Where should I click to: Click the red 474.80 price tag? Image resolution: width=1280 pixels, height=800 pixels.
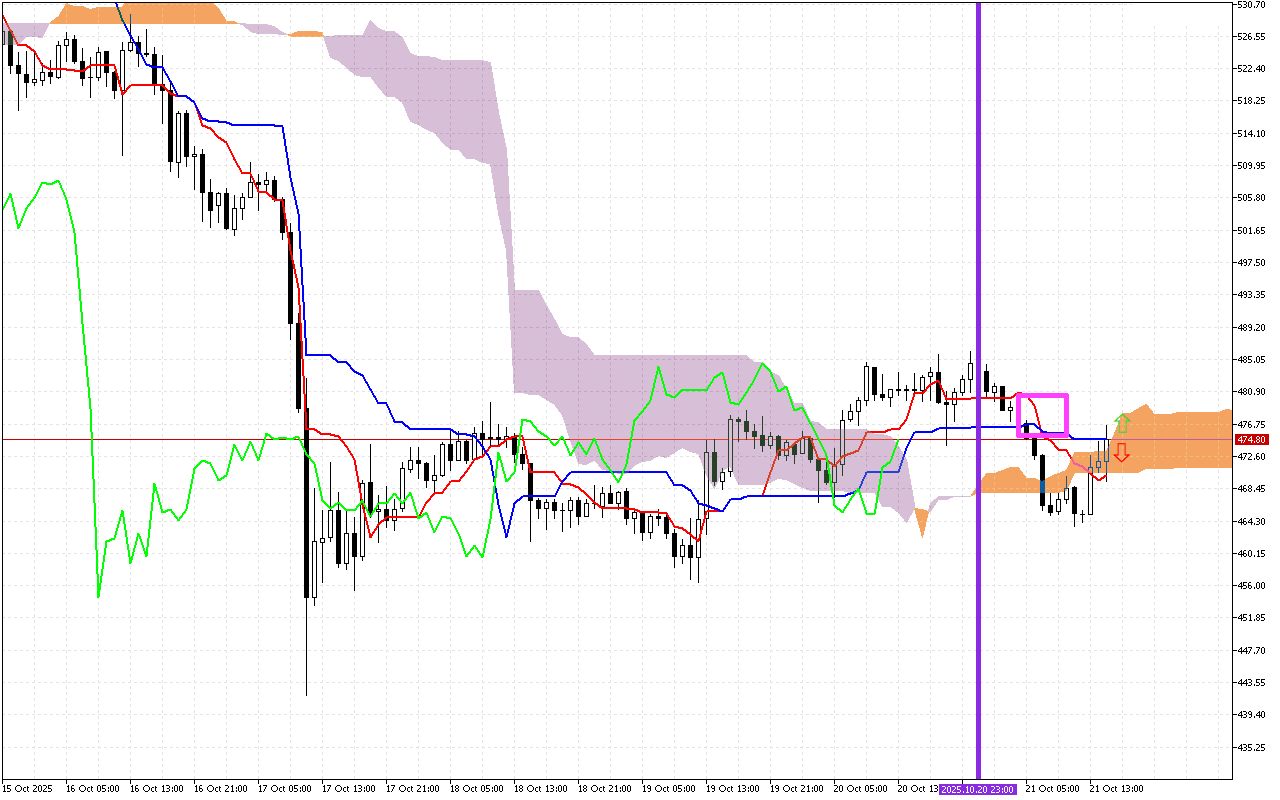[1251, 440]
